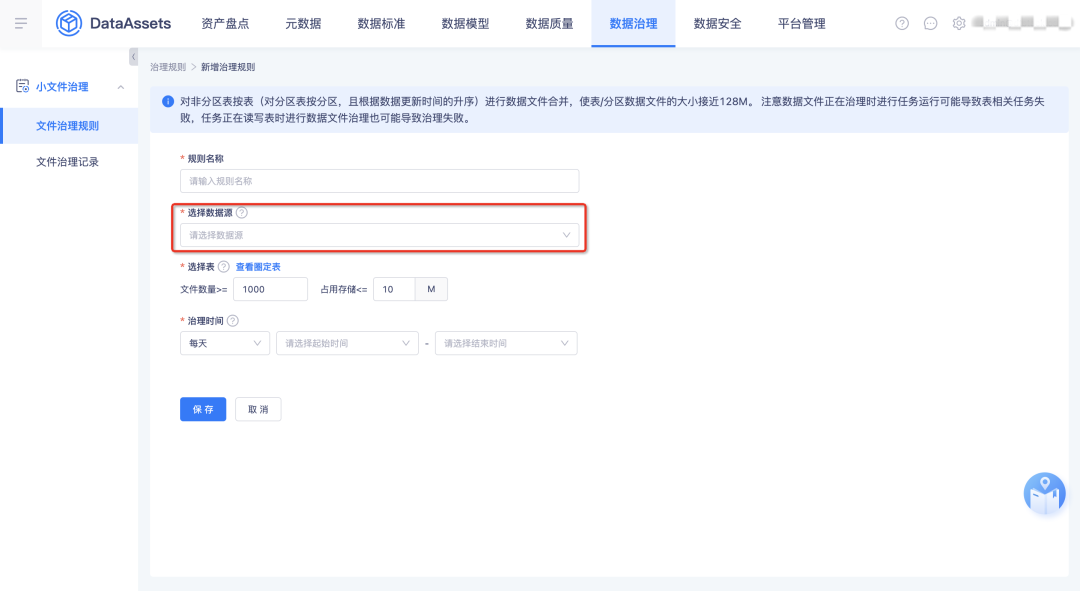
Task: Open the 平台管理 tab
Action: [801, 23]
